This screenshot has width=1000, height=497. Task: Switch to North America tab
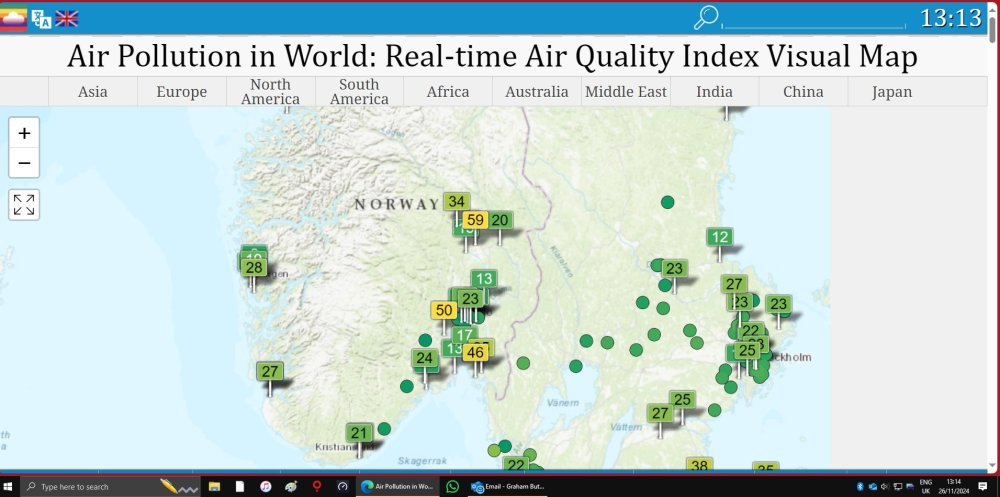coord(270,91)
